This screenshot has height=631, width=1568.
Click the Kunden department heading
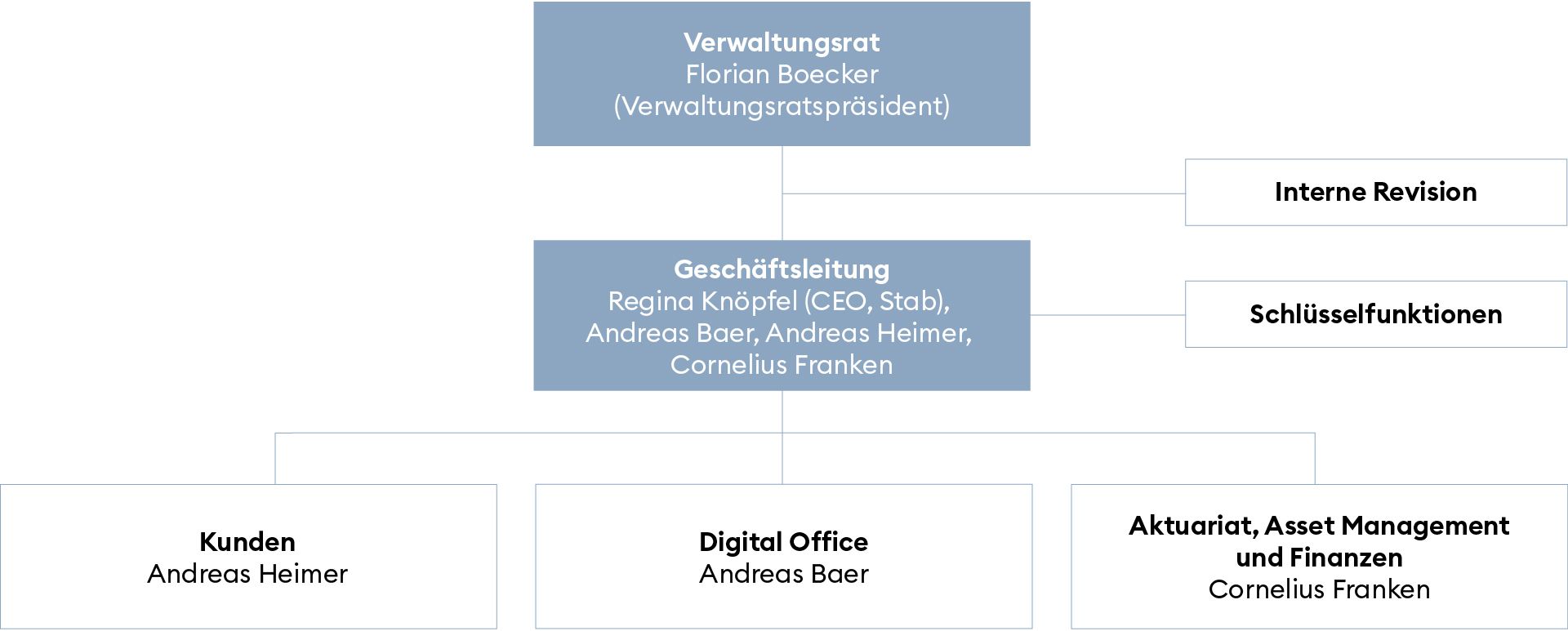click(x=247, y=542)
